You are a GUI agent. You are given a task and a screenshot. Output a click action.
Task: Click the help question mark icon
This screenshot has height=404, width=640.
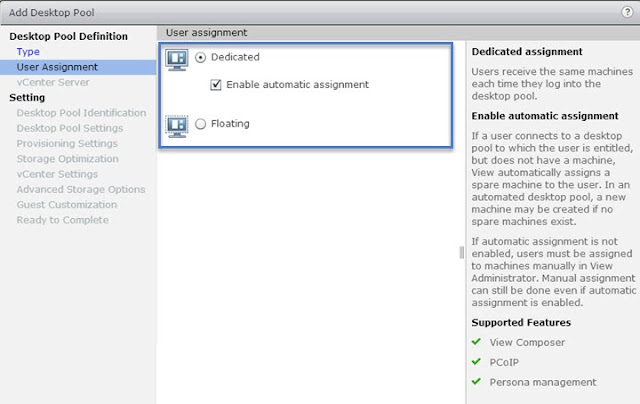(x=626, y=10)
